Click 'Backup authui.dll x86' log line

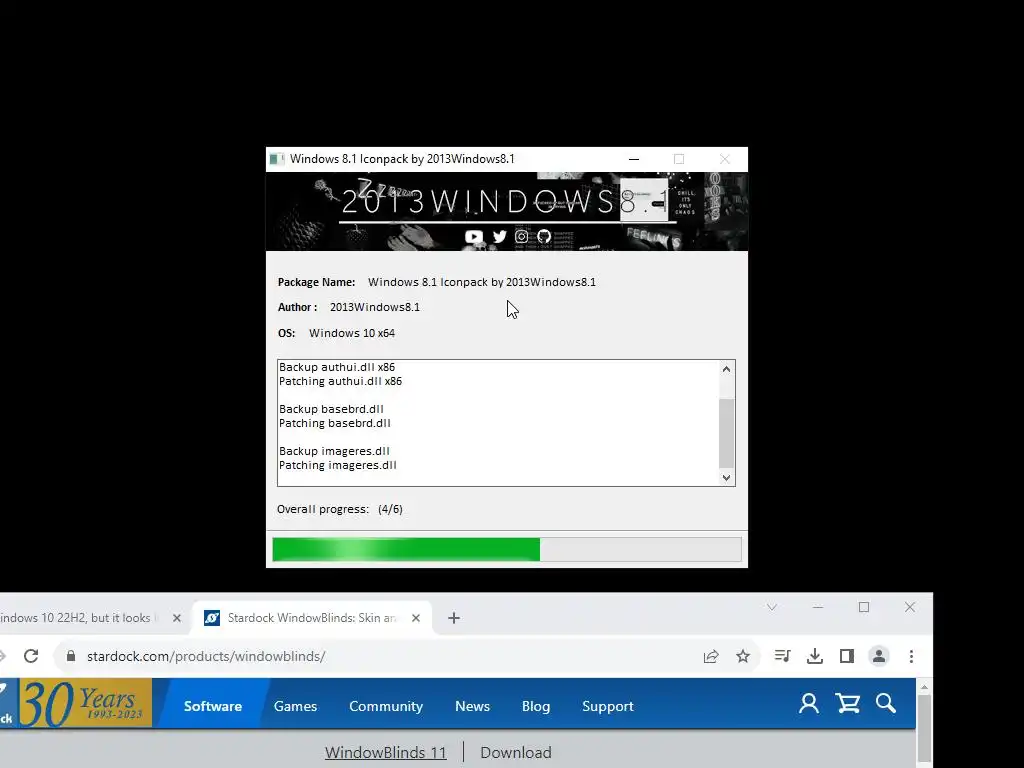pyautogui.click(x=337, y=367)
